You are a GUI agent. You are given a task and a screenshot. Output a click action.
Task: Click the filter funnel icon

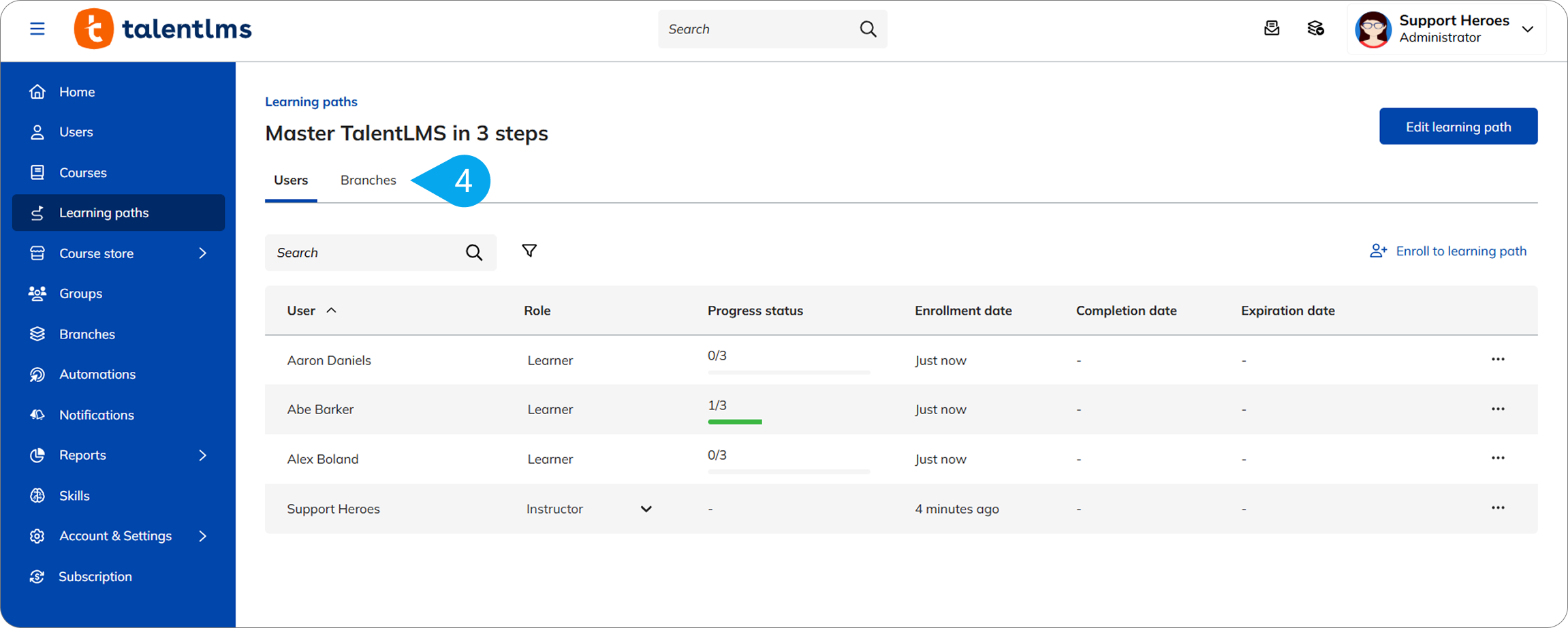point(529,251)
